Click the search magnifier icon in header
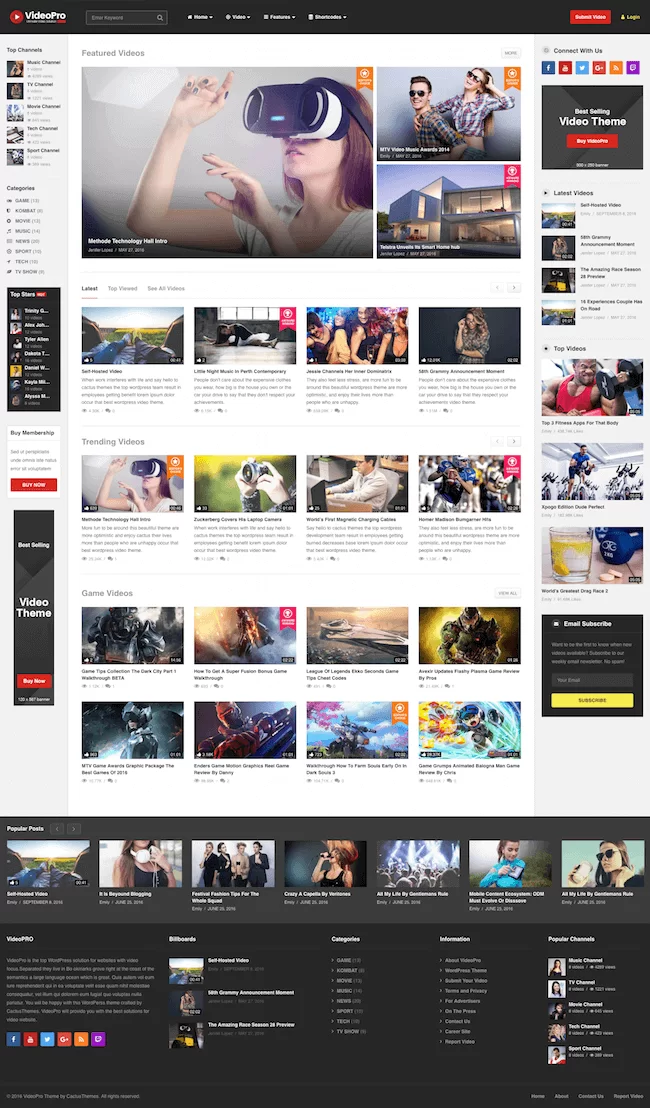Image resolution: width=650 pixels, height=1108 pixels. pyautogui.click(x=160, y=18)
